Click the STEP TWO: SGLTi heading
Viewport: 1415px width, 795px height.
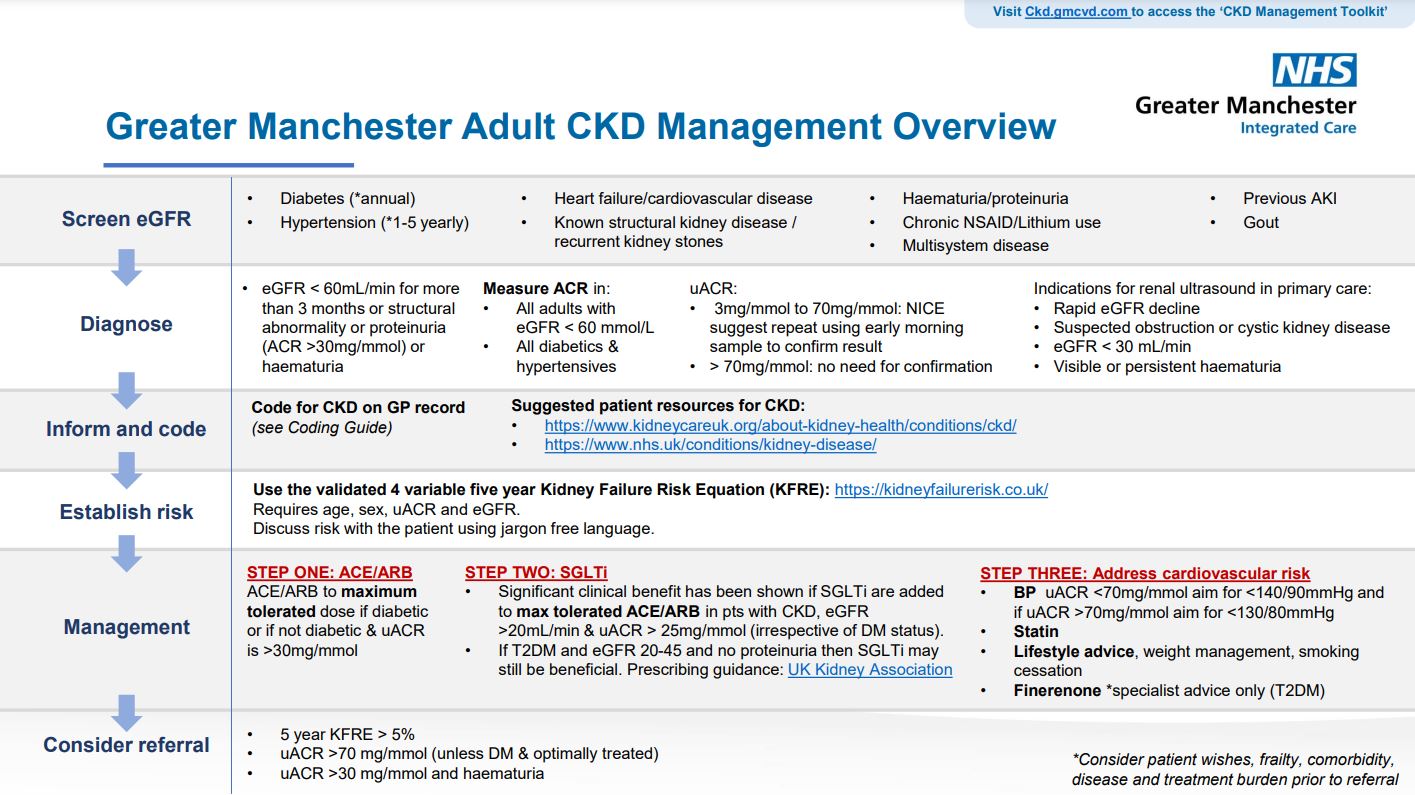(x=535, y=573)
